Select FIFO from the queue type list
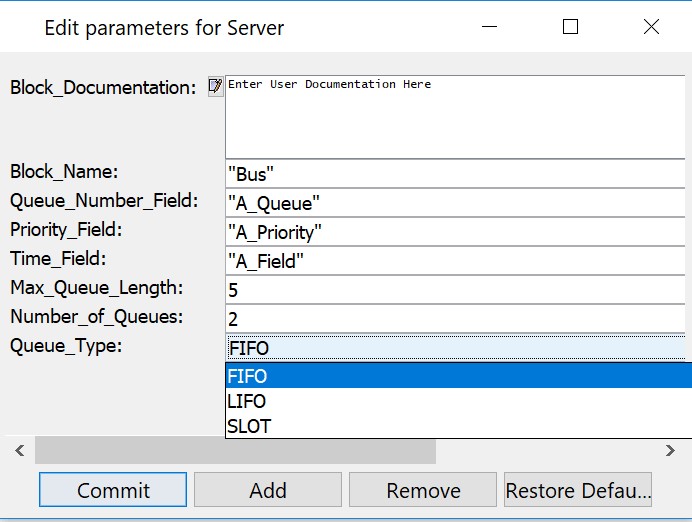The height and width of the screenshot is (522, 692). (x=458, y=376)
